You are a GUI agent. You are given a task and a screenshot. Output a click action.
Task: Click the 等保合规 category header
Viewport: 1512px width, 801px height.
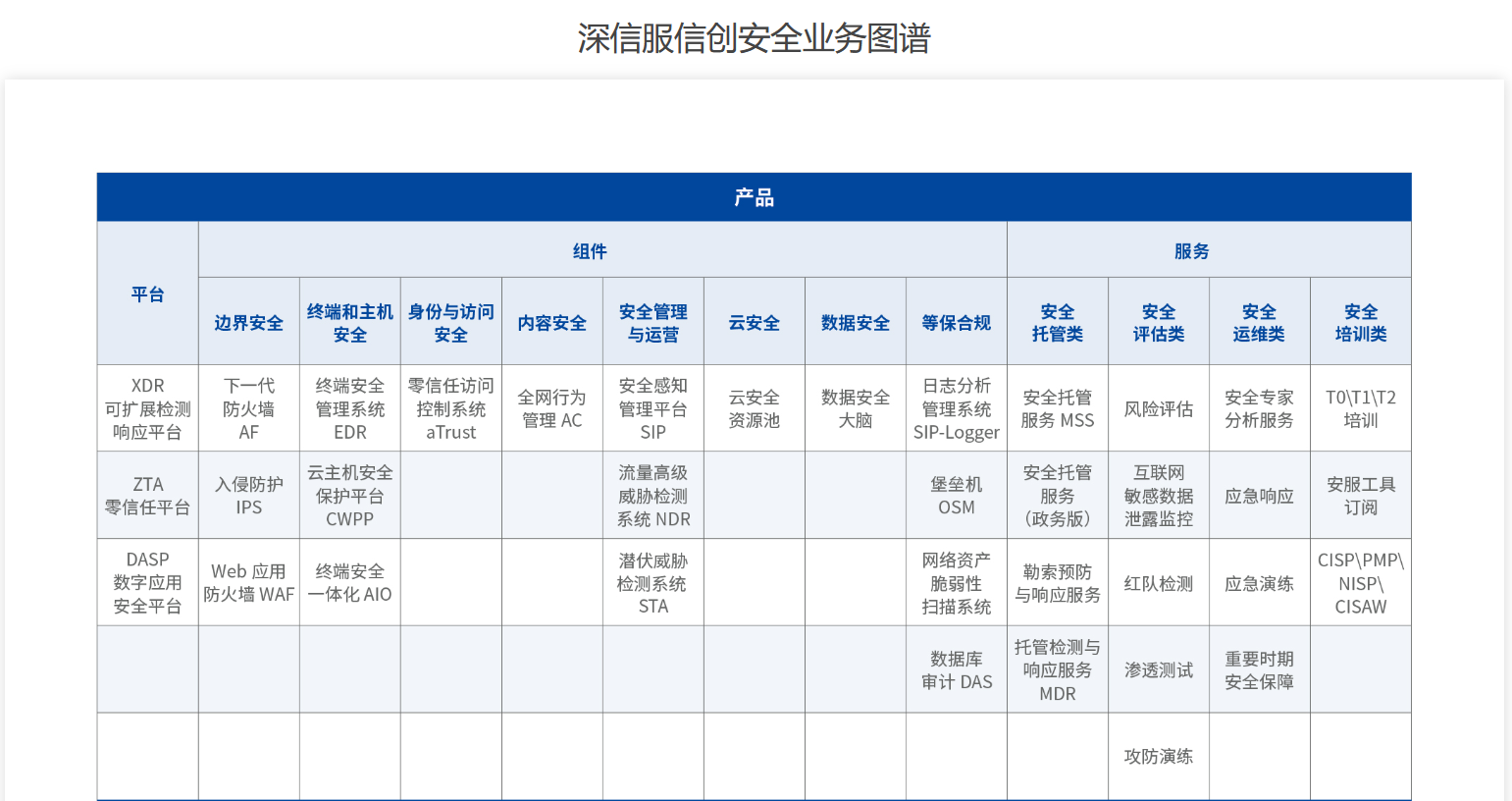pyautogui.click(x=956, y=323)
